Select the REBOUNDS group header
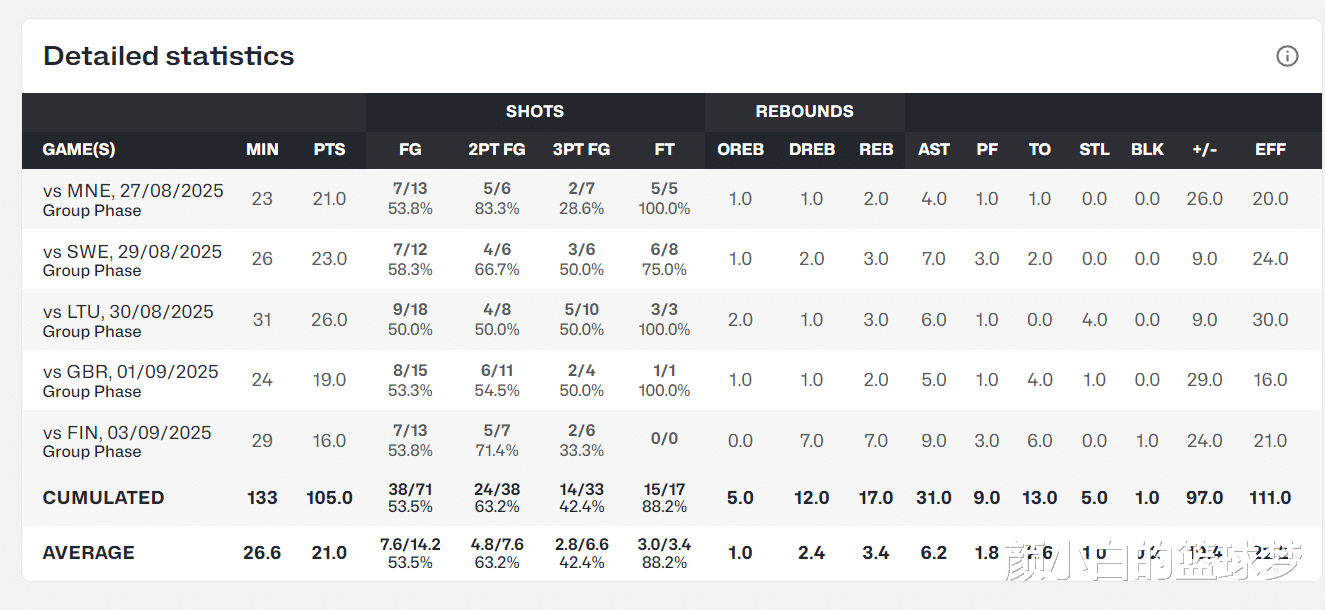1325x610 pixels. pos(805,111)
